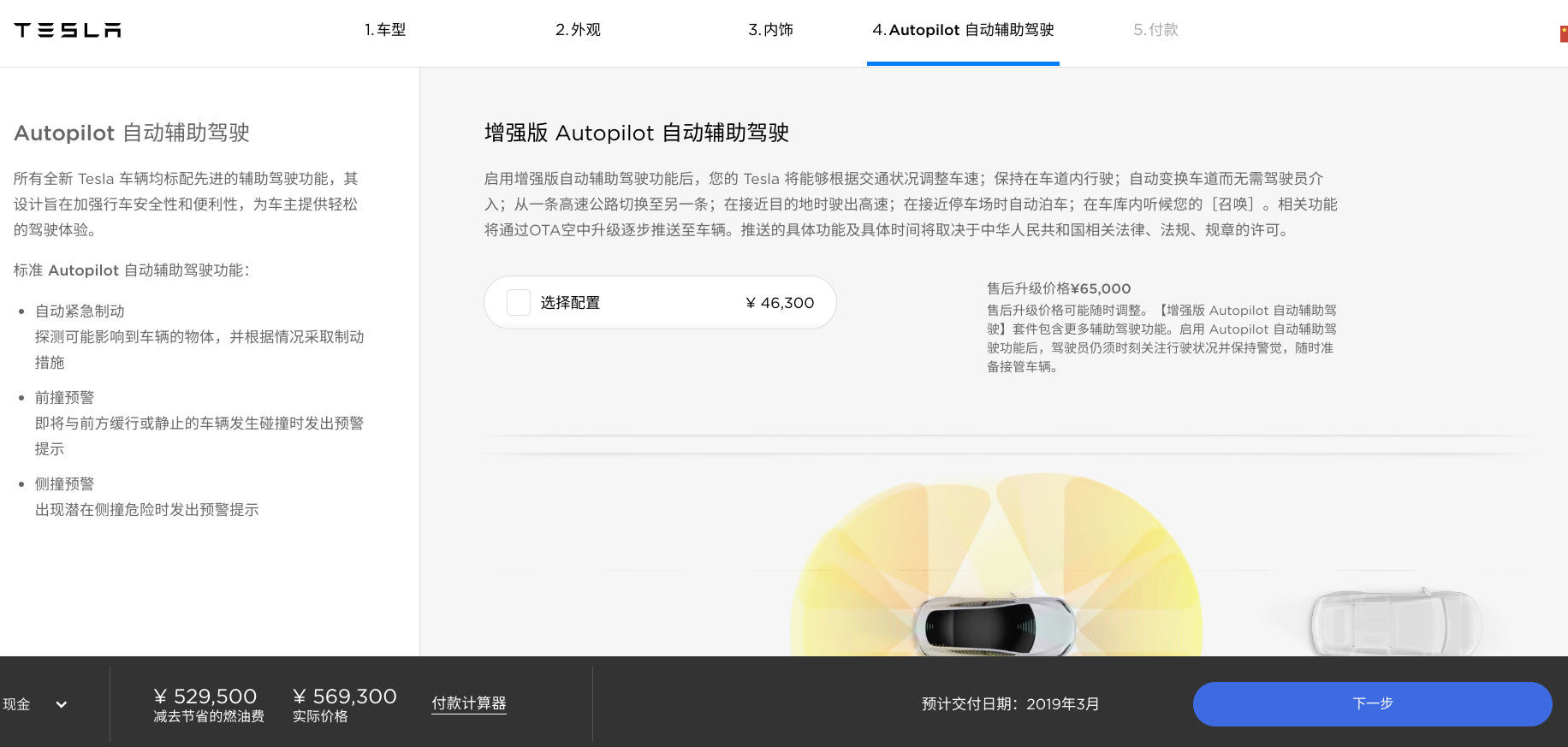This screenshot has height=747, width=1568.
Task: Click the 前撞预警 feature heading
Action: point(65,398)
